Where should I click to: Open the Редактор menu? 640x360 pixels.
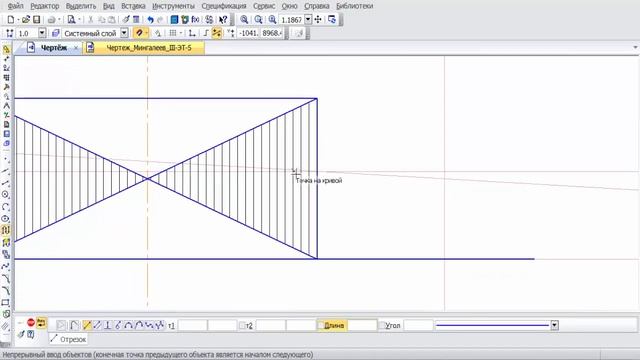45,6
